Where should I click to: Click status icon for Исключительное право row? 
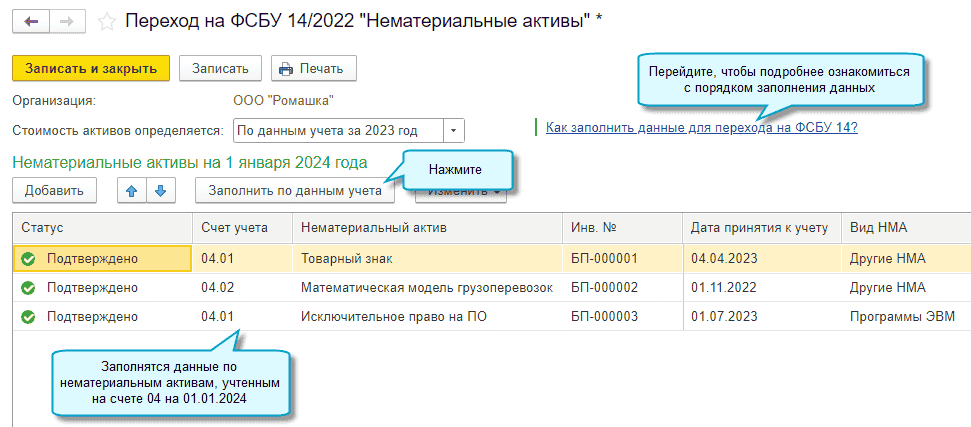28,317
